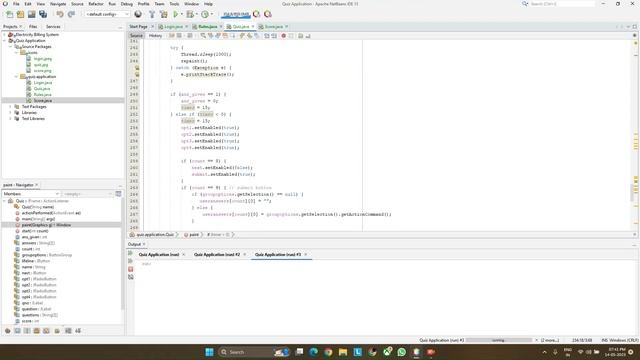Screen dimensions: 640x360
Task: Click the paint breadcrumb in editor footer
Action: [194, 235]
